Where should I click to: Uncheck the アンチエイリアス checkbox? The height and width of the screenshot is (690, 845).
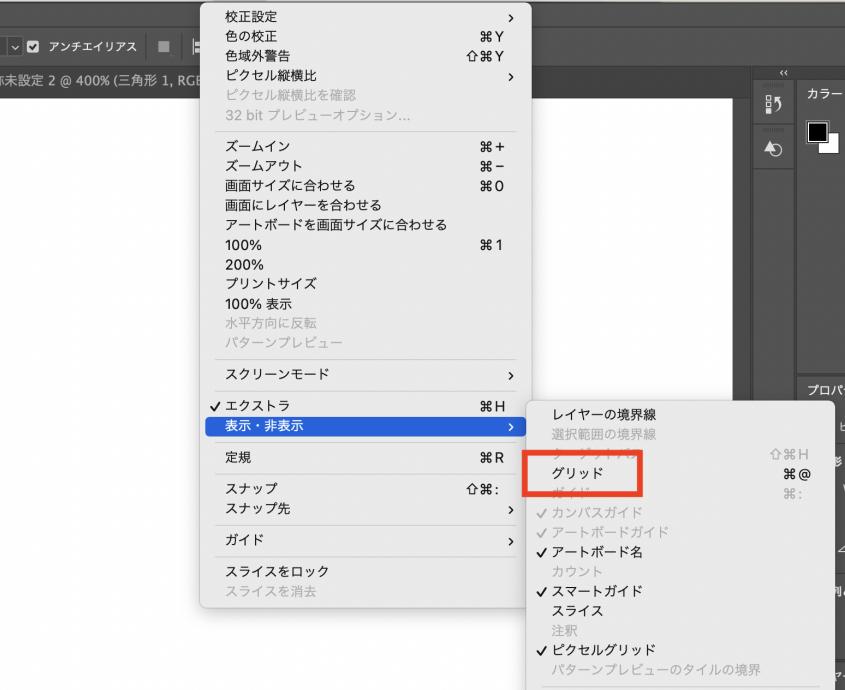tap(33, 47)
